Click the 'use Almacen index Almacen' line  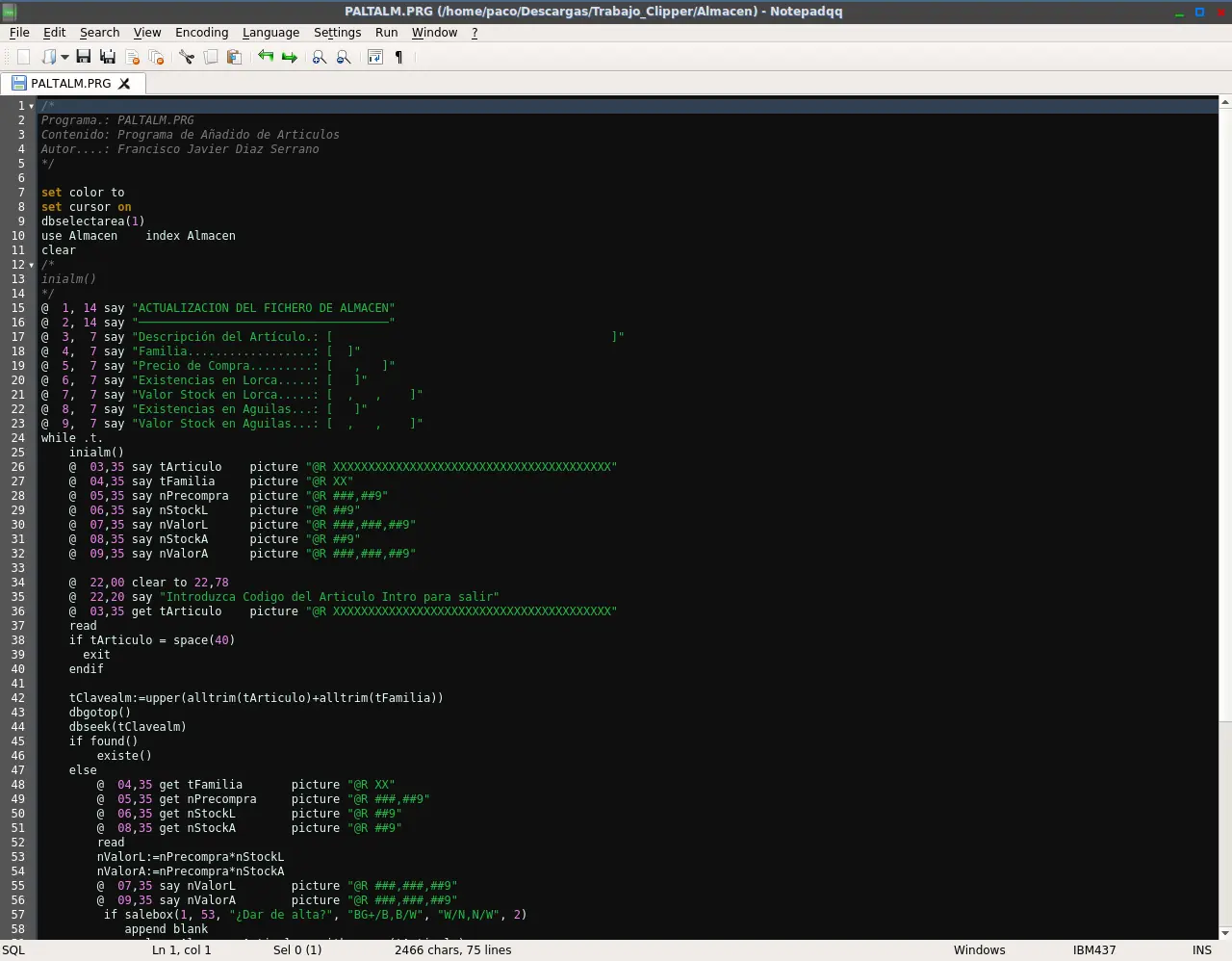[x=139, y=236]
